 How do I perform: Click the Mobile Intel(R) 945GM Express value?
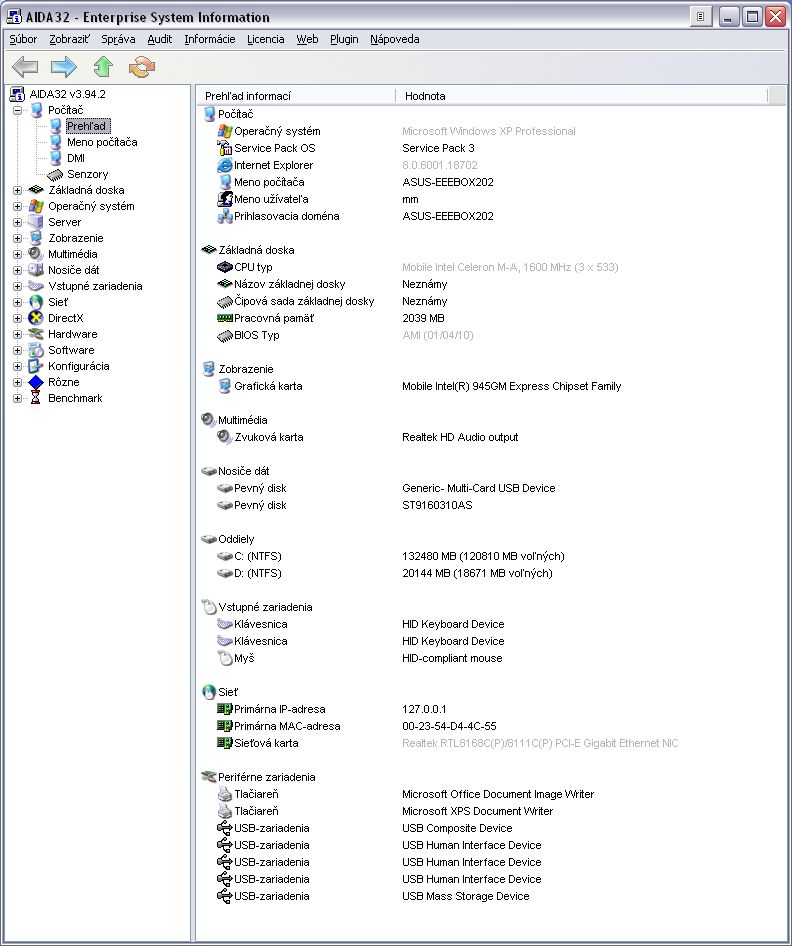tap(512, 386)
